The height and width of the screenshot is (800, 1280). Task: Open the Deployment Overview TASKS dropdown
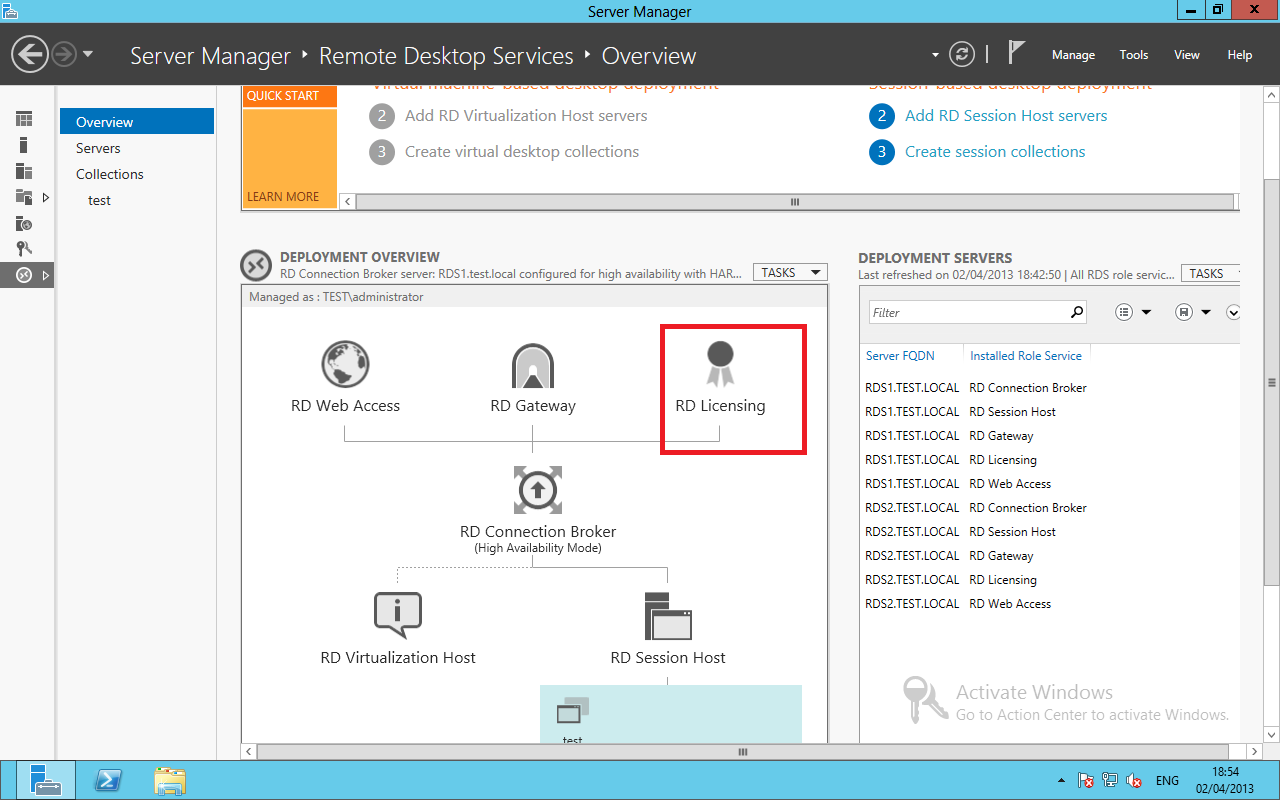coord(790,272)
